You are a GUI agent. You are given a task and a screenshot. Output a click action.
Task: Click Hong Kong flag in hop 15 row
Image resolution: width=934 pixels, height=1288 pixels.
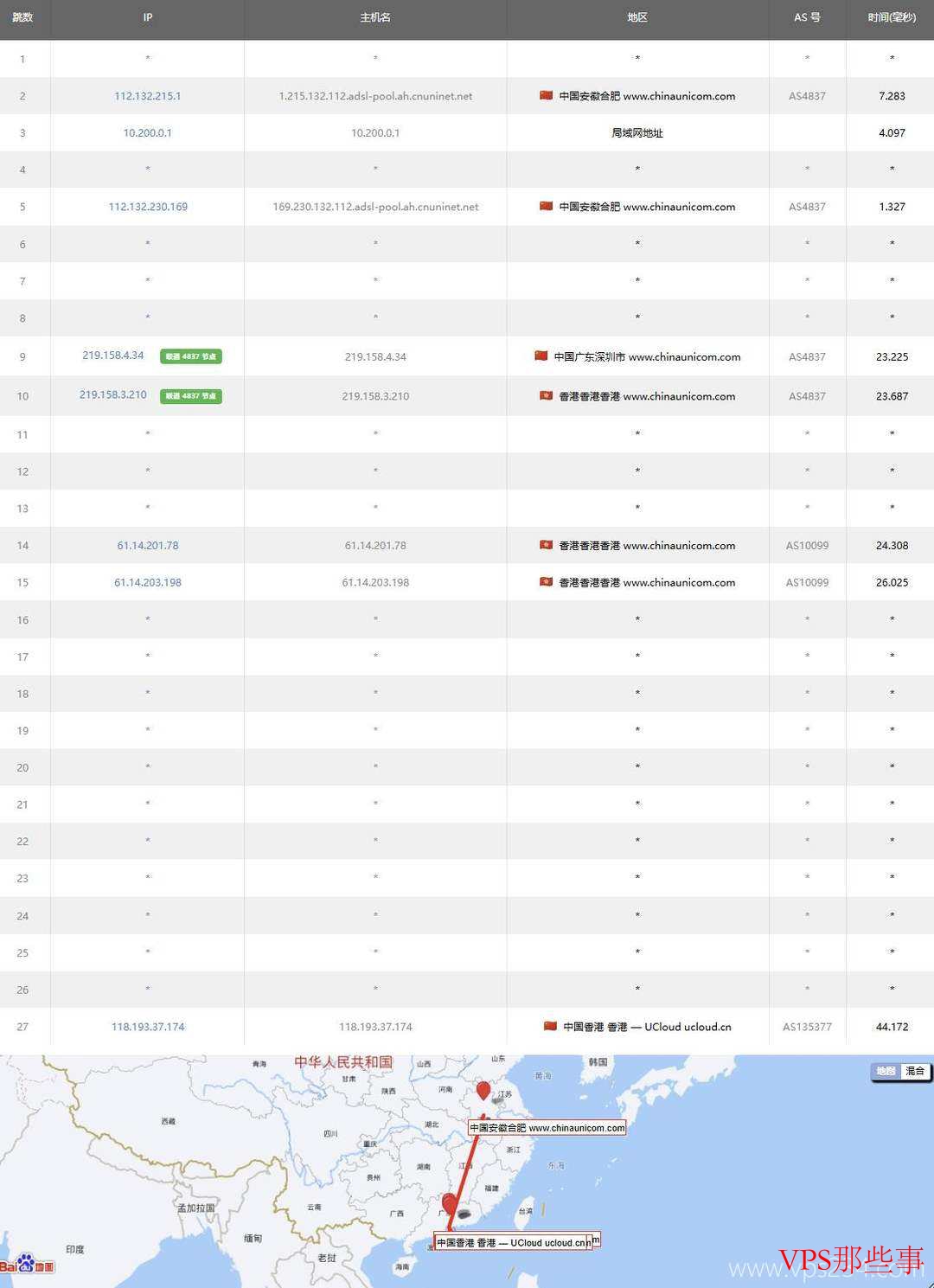(546, 581)
